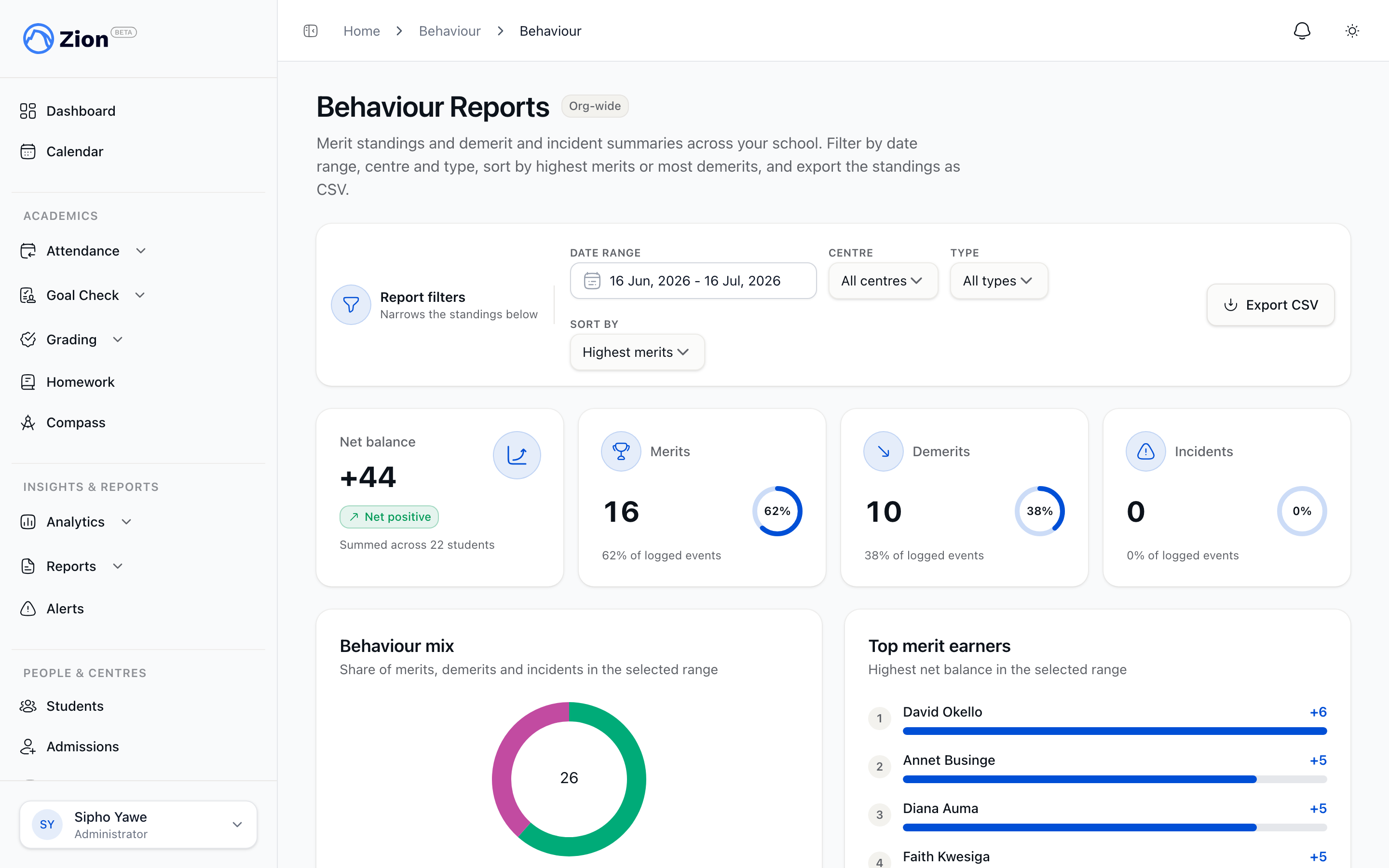This screenshot has width=1389, height=868.
Task: Go to Compass page
Action: click(x=76, y=422)
